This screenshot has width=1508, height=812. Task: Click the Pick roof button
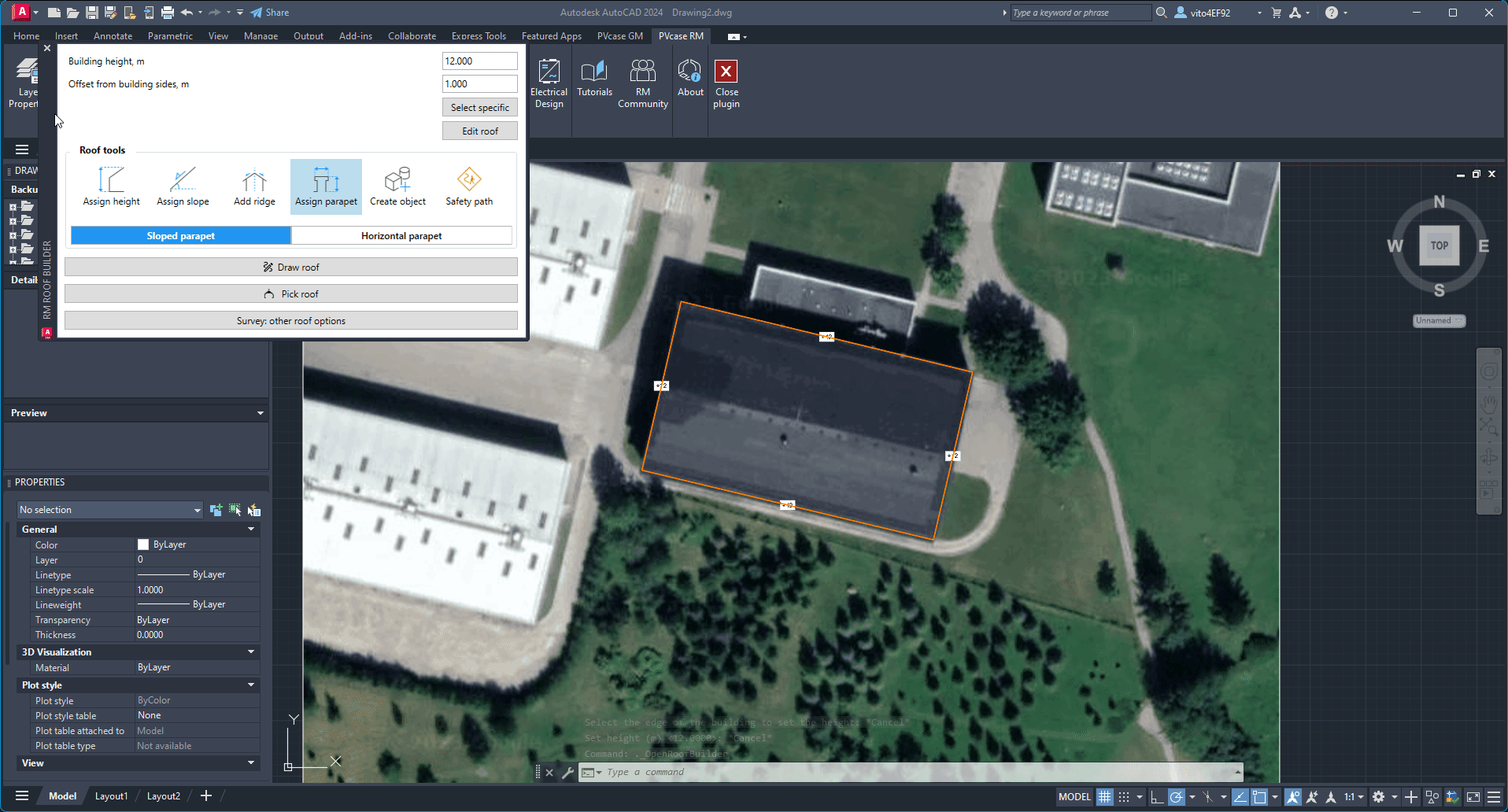[x=291, y=294]
